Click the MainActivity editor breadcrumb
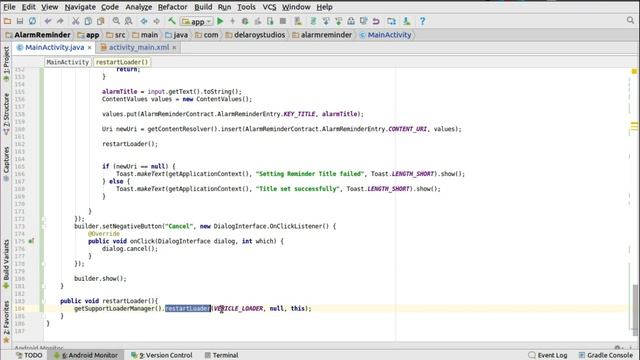 pos(68,62)
